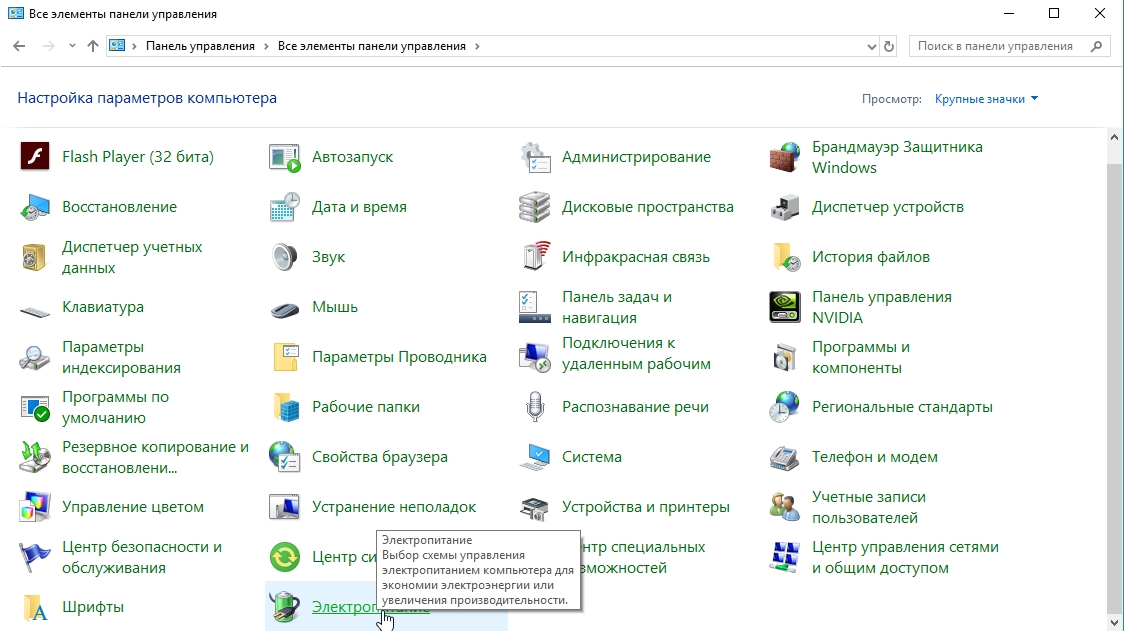
Task: Open the recent locations dropdown arrow
Action: click(x=72, y=46)
